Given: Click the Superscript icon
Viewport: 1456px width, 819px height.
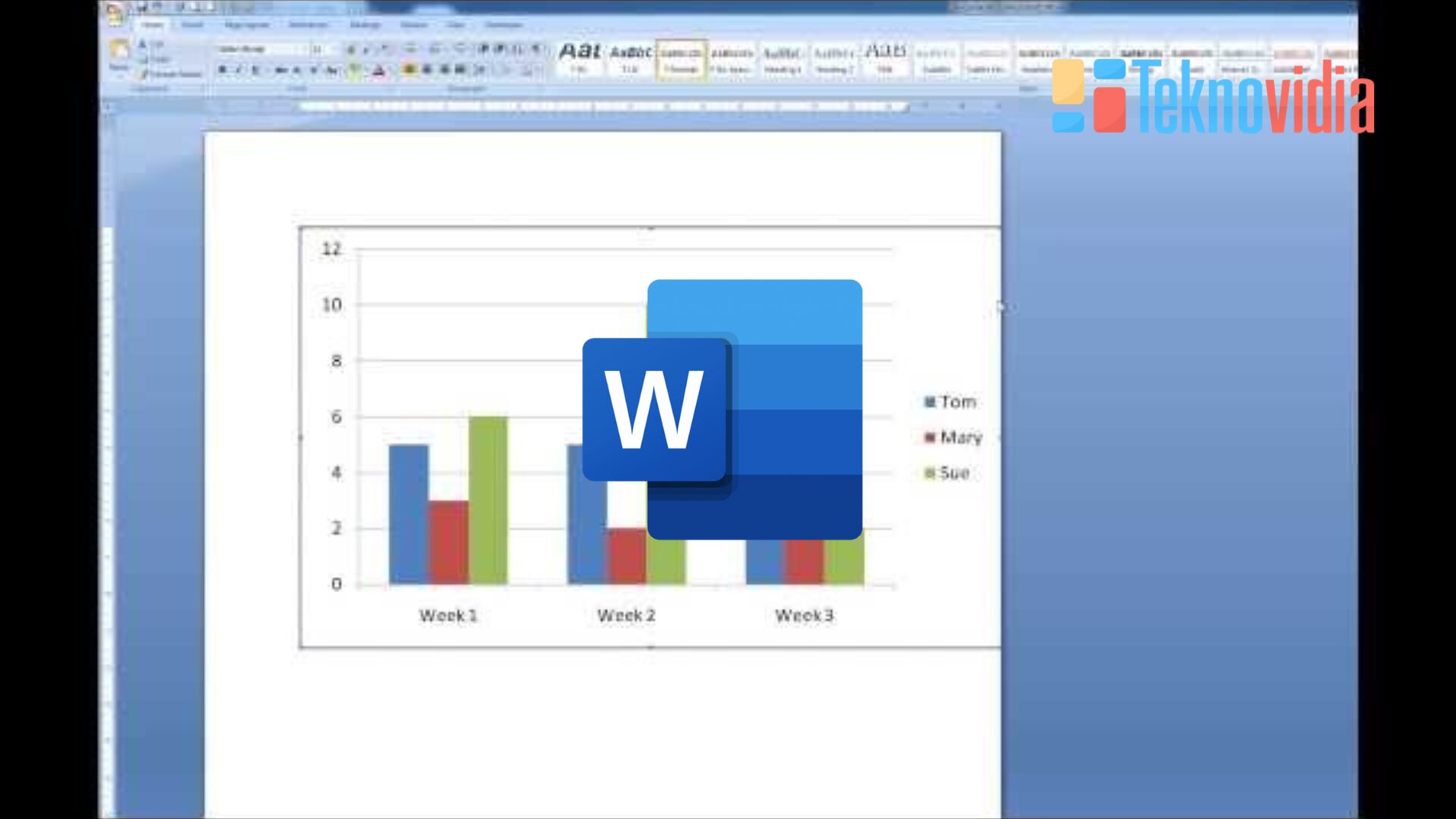Looking at the screenshot, I should [313, 70].
